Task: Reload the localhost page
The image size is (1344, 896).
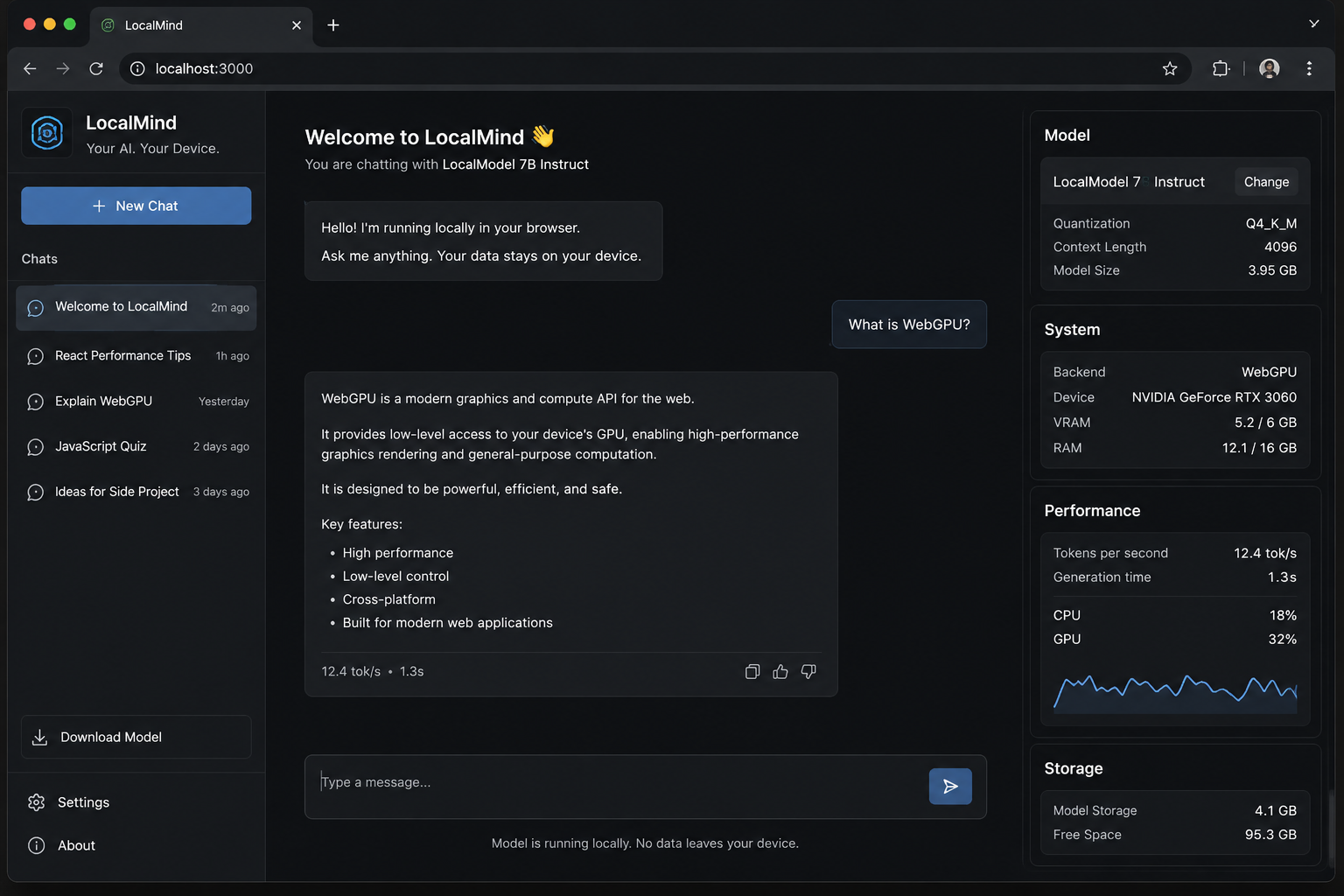Action: click(x=96, y=68)
